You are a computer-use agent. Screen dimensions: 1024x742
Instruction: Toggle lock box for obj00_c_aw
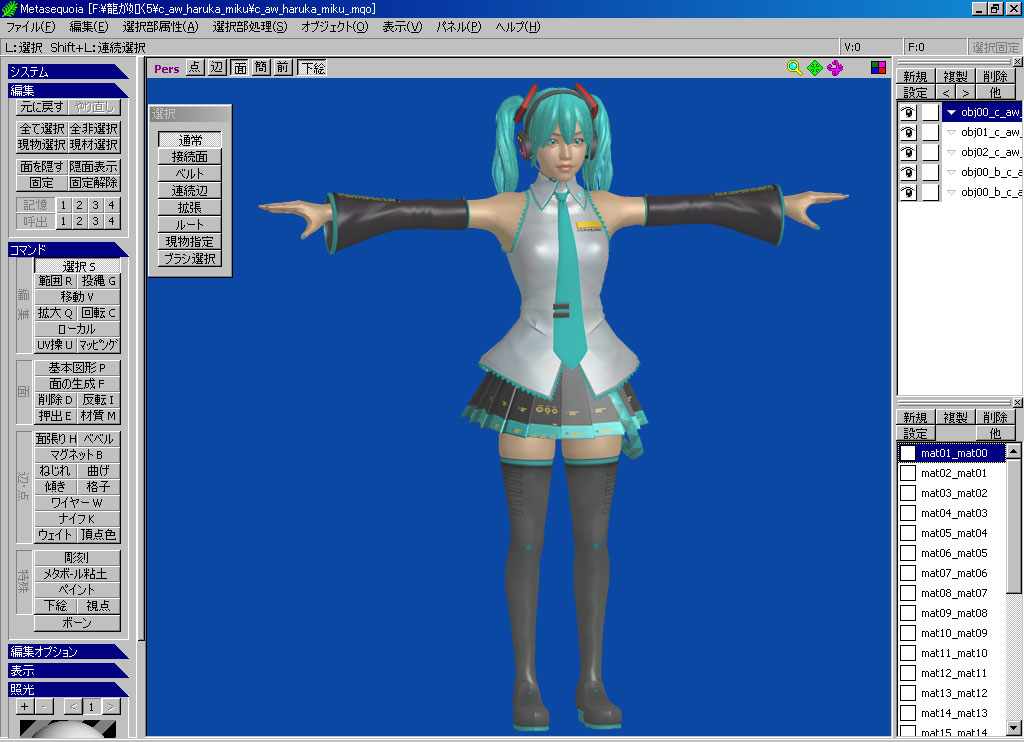(x=930, y=112)
